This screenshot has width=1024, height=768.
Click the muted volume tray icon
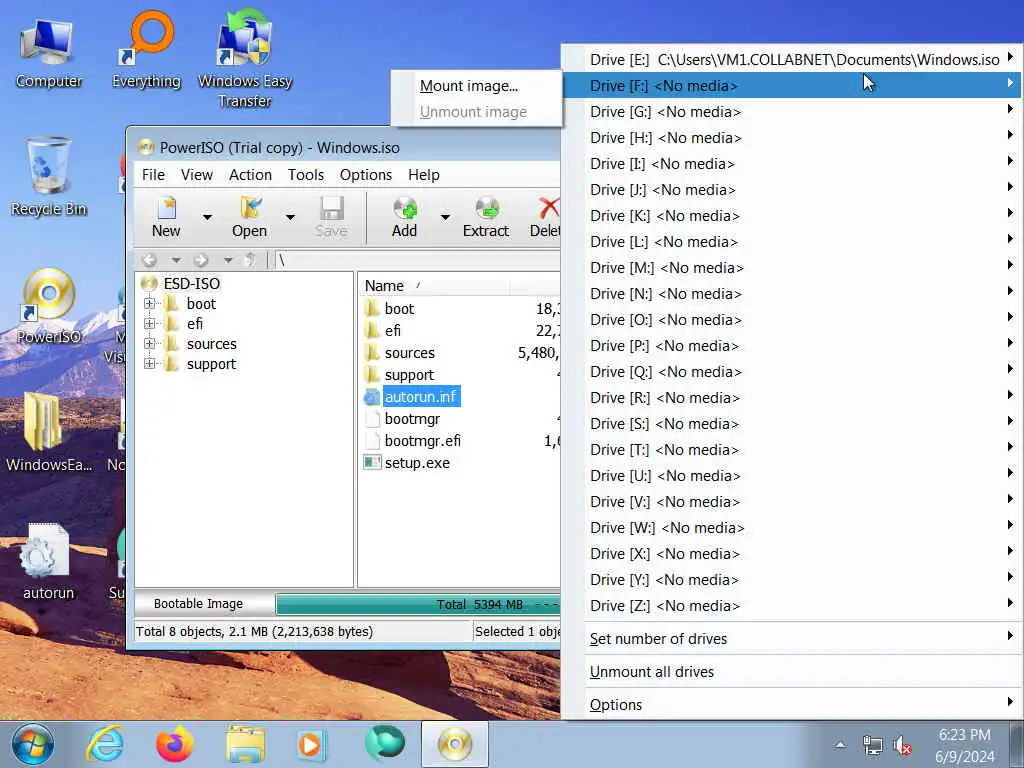coord(903,745)
